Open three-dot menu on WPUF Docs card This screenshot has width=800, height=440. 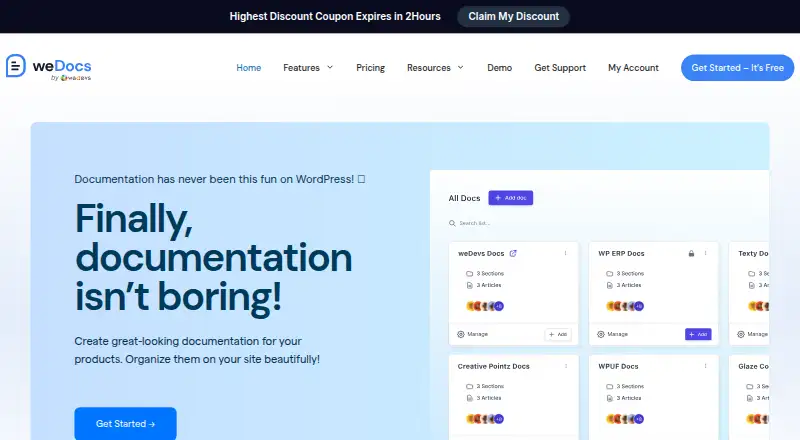coord(706,366)
